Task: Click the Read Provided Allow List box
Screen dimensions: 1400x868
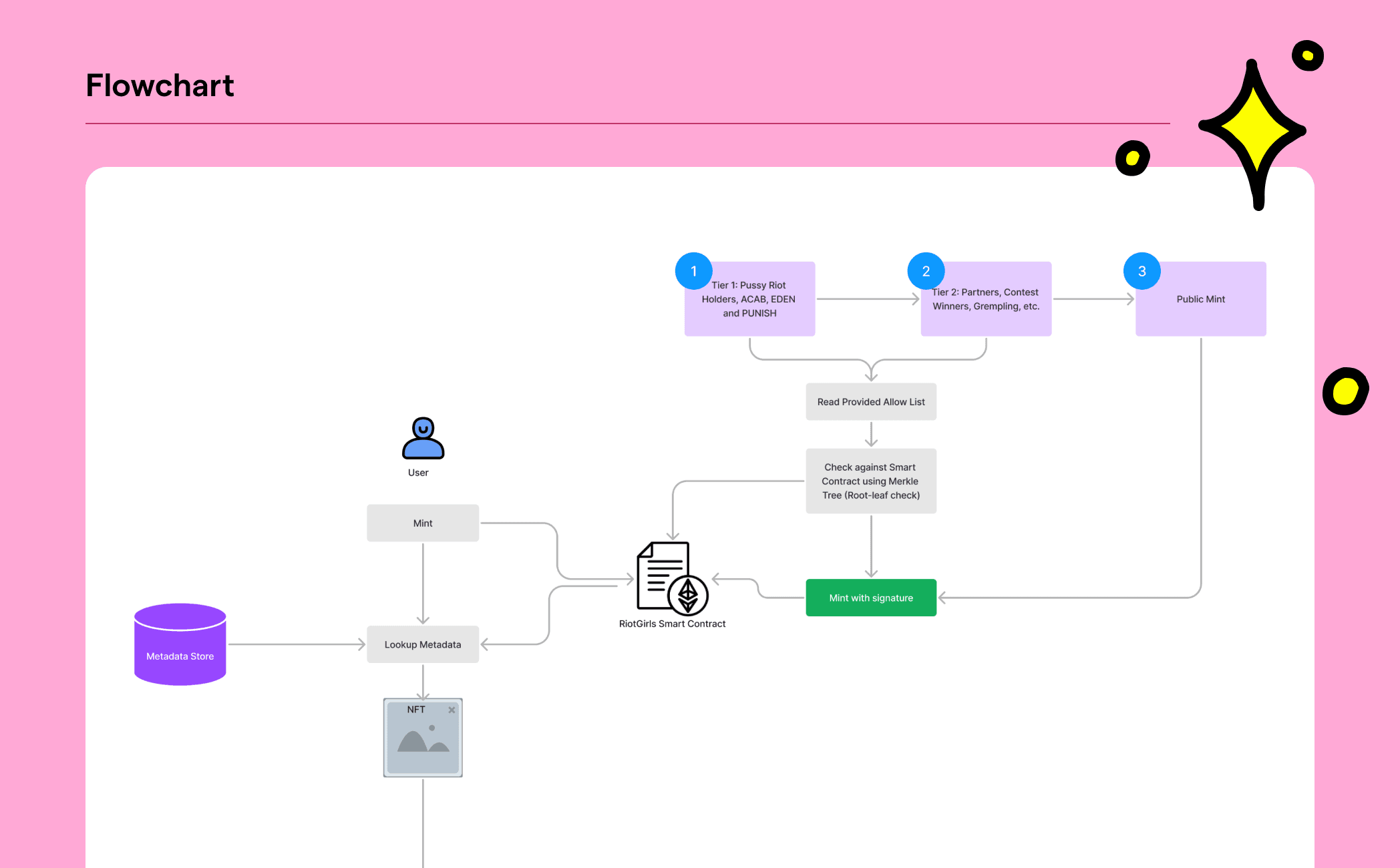Action: 871,401
